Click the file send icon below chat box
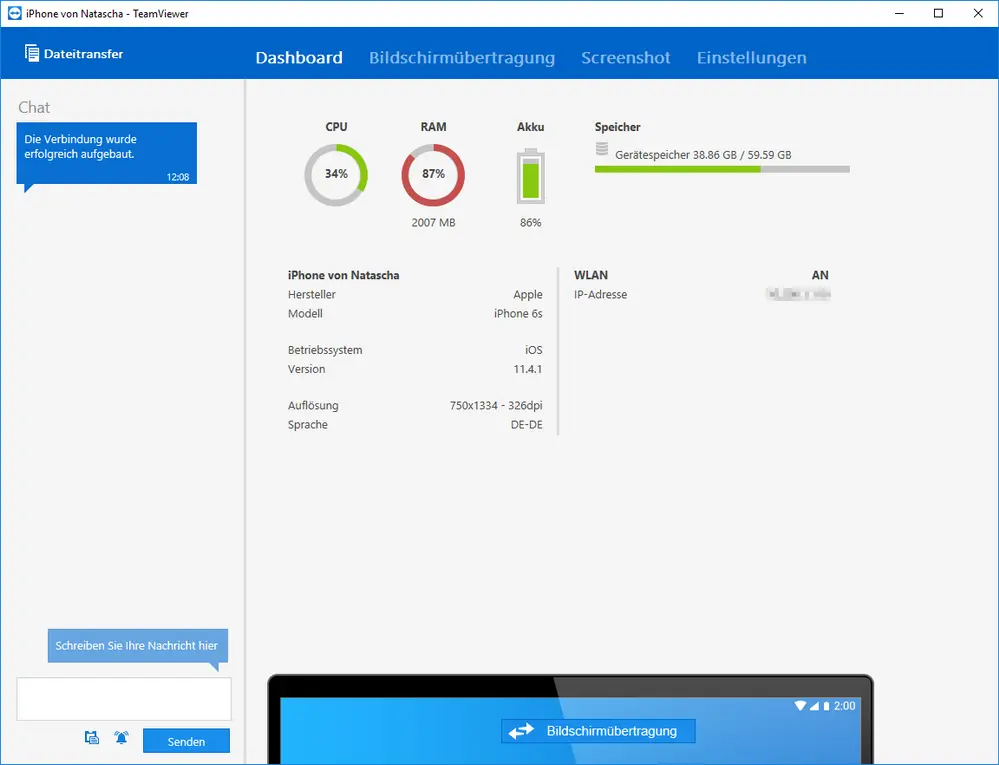The image size is (999, 765). tap(92, 738)
